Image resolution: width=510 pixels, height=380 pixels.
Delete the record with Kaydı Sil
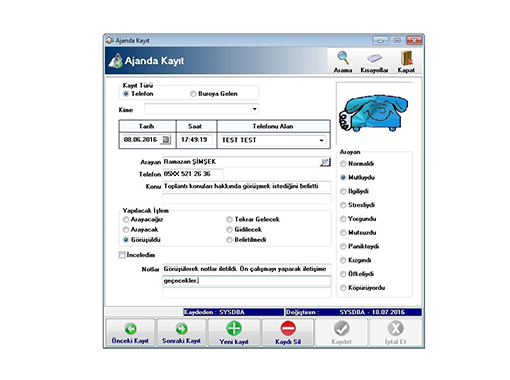tap(288, 333)
